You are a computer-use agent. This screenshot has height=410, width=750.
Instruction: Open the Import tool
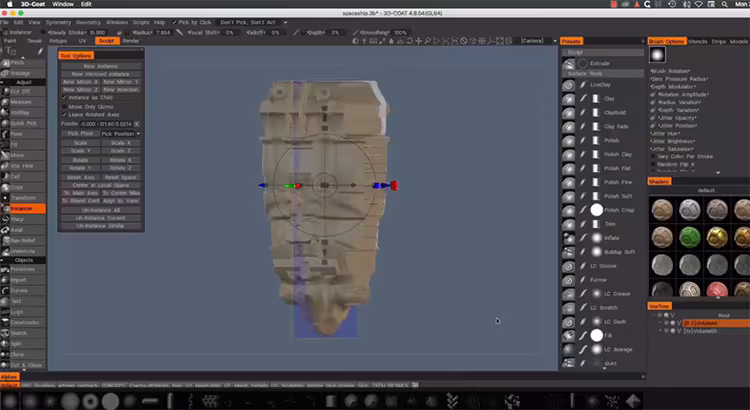[x=23, y=280]
